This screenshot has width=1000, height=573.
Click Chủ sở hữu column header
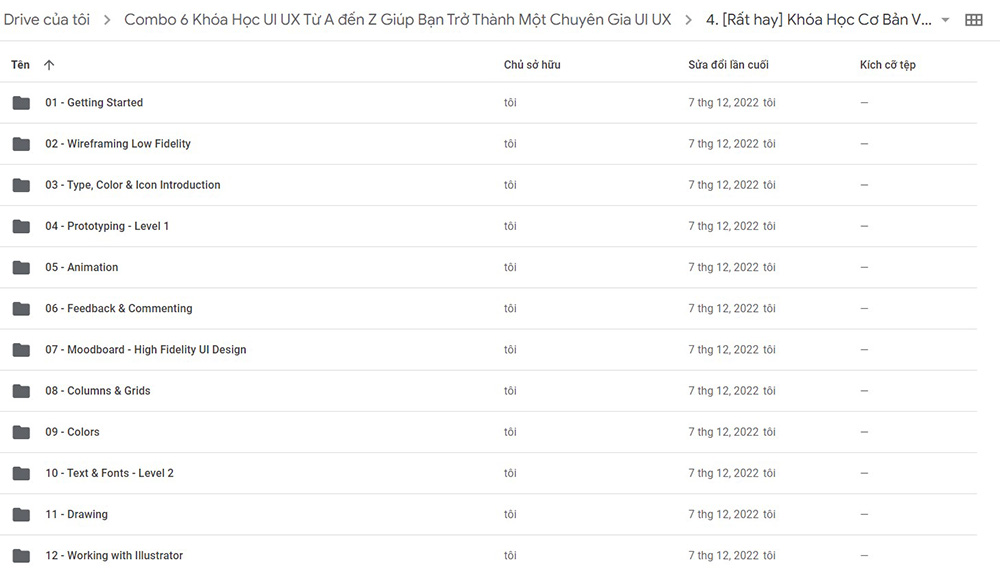coord(532,64)
